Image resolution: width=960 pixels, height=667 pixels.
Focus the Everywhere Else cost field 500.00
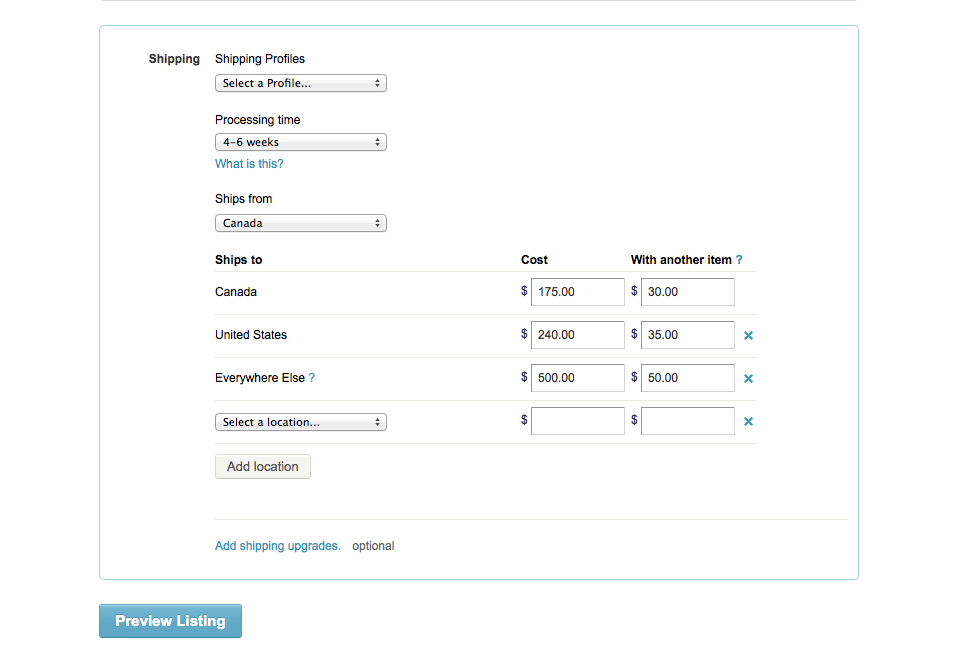click(x=578, y=378)
